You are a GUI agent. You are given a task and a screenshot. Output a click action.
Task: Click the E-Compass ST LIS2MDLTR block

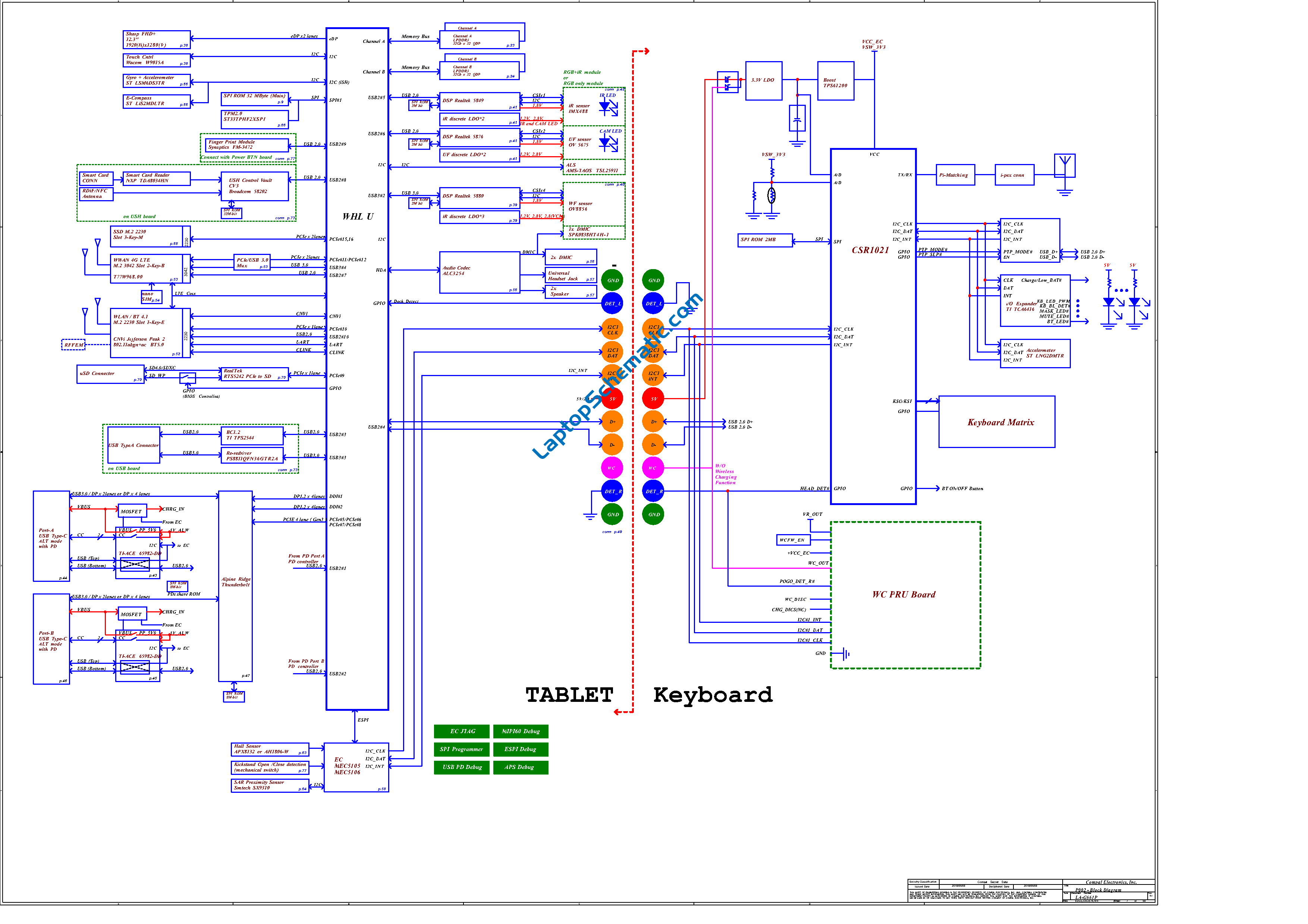tap(157, 101)
